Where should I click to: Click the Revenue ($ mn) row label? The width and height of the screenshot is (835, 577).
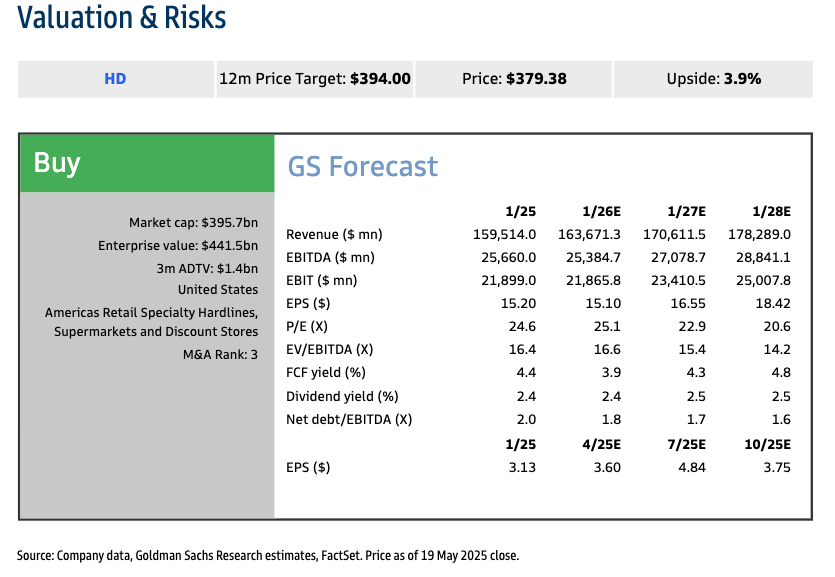334,235
